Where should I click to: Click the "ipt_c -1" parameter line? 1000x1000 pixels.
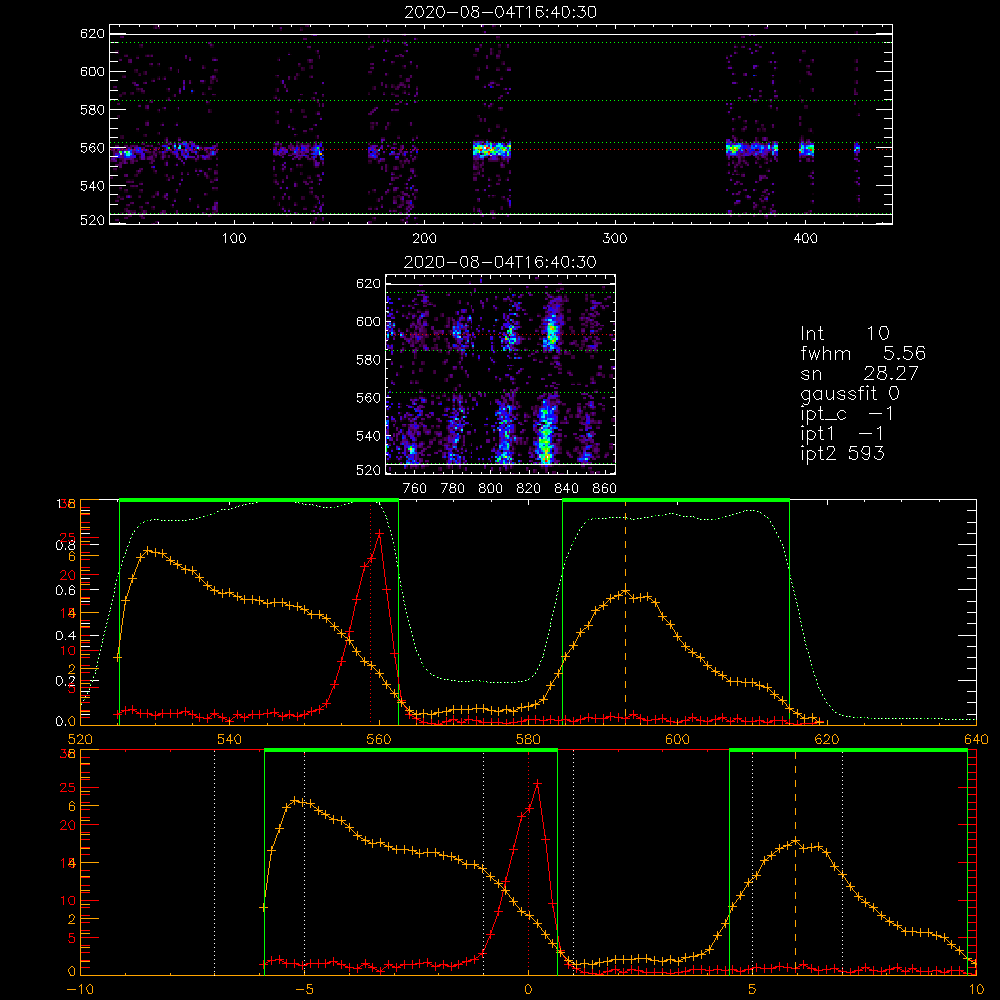[847, 414]
